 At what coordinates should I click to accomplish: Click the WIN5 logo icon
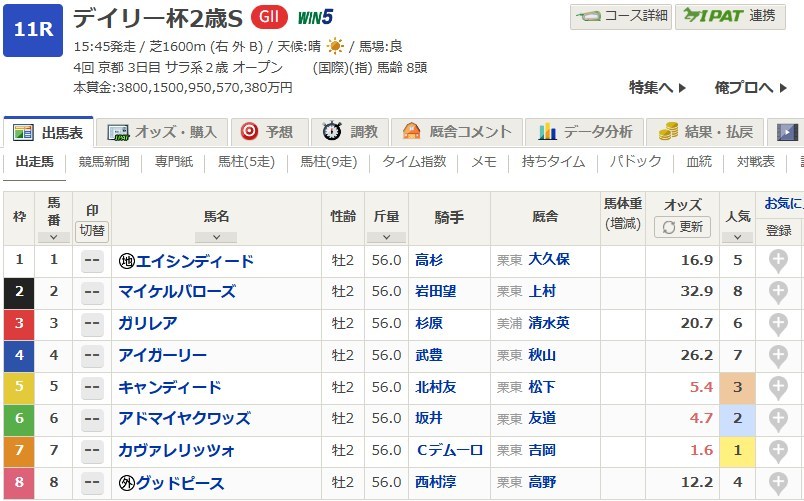[314, 17]
